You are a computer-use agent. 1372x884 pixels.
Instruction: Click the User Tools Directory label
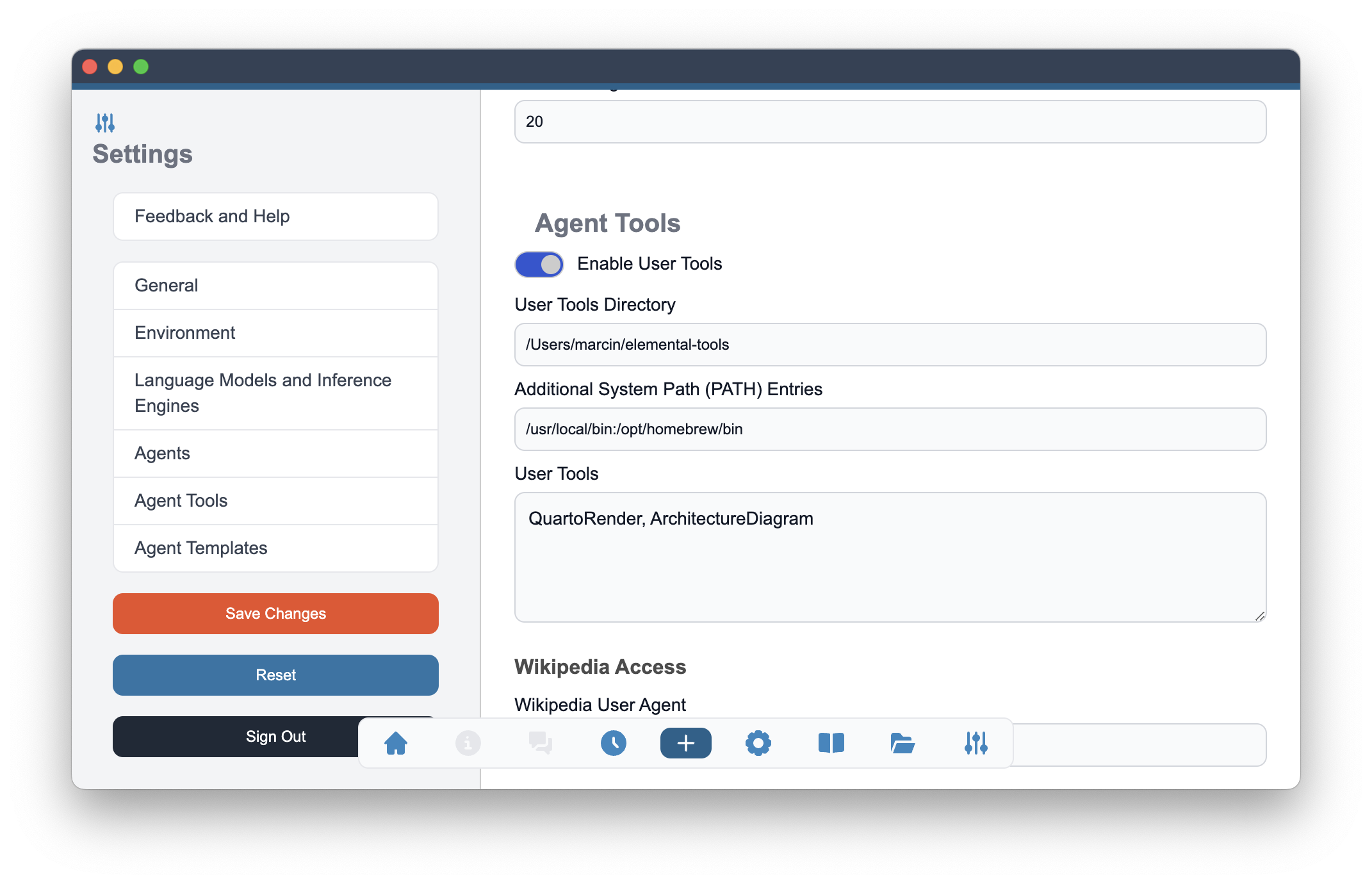pos(595,305)
